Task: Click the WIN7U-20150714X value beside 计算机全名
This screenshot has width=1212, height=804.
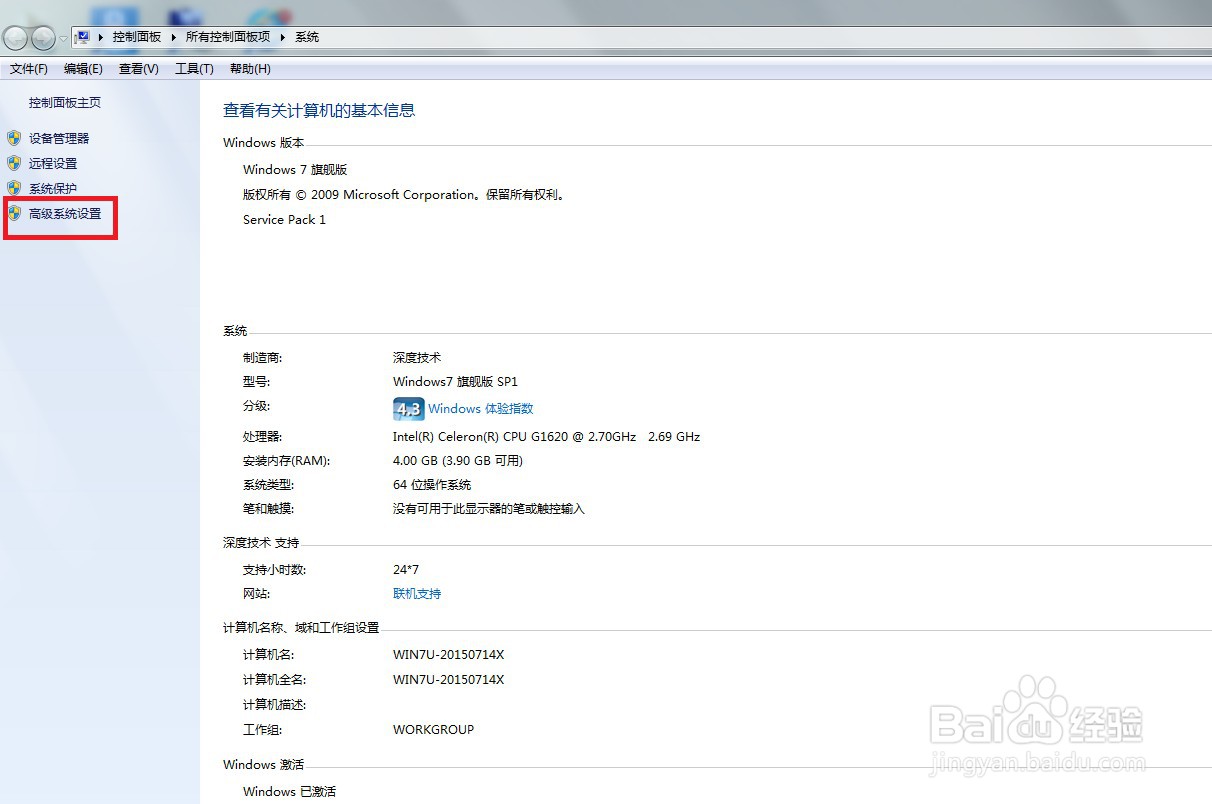Action: [449, 680]
